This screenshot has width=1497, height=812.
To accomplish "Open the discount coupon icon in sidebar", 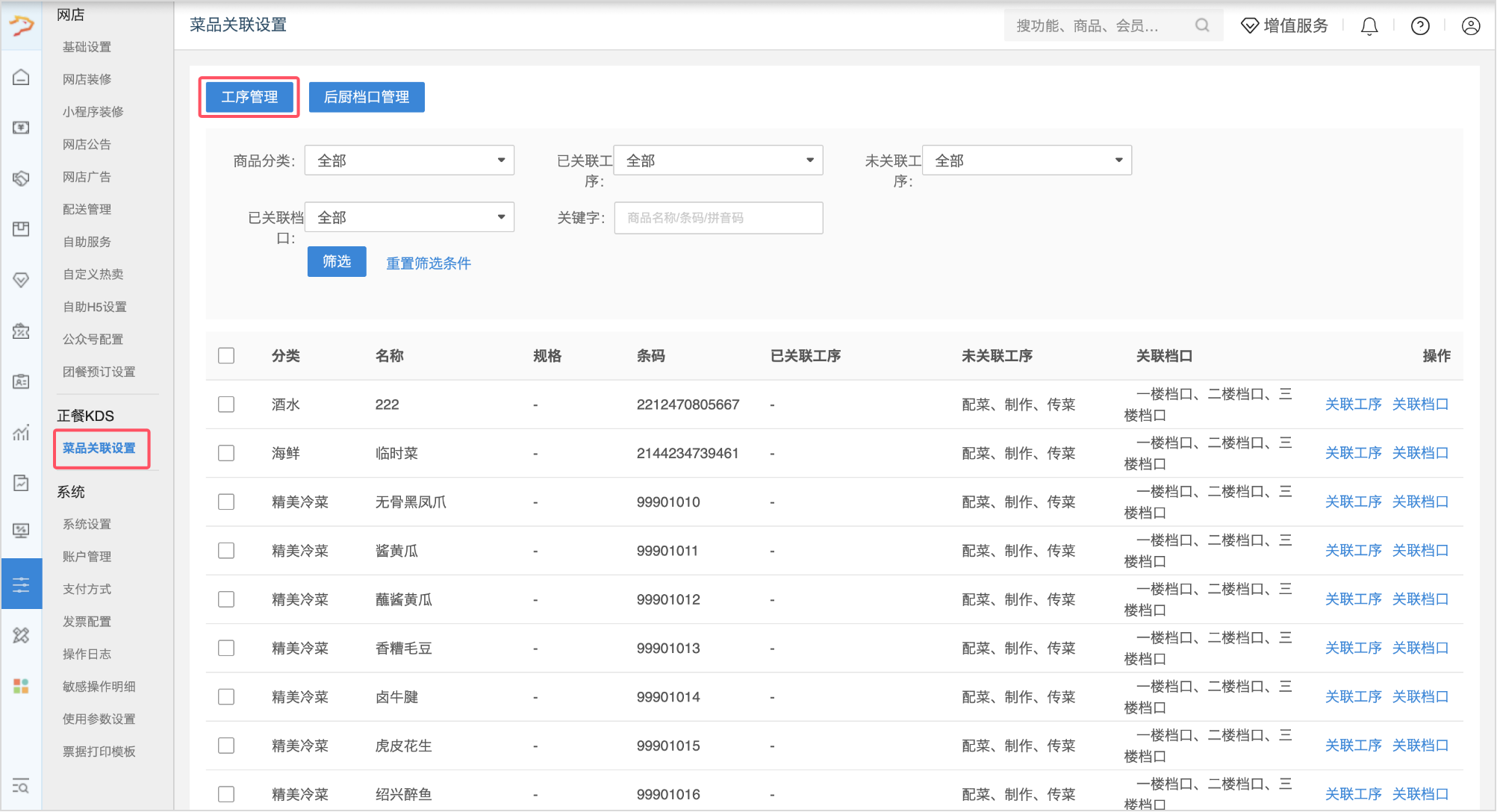I will (21, 331).
